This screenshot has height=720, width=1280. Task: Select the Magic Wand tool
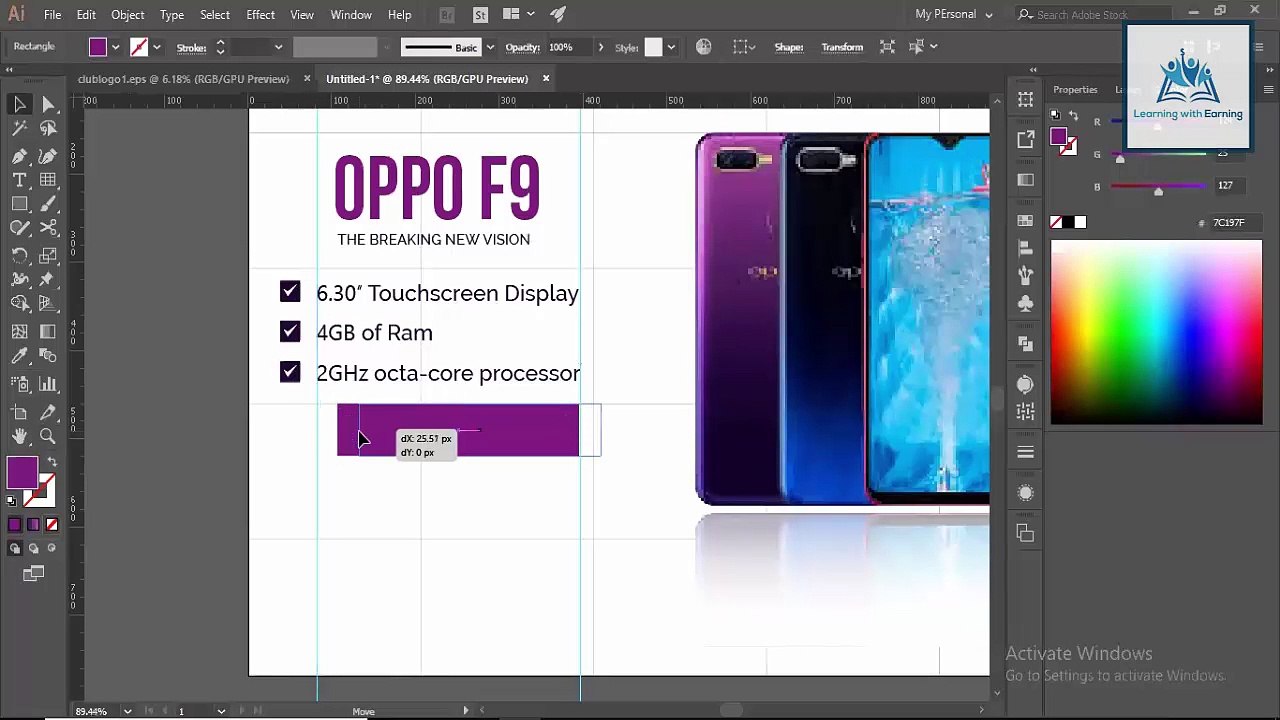pyautogui.click(x=19, y=129)
